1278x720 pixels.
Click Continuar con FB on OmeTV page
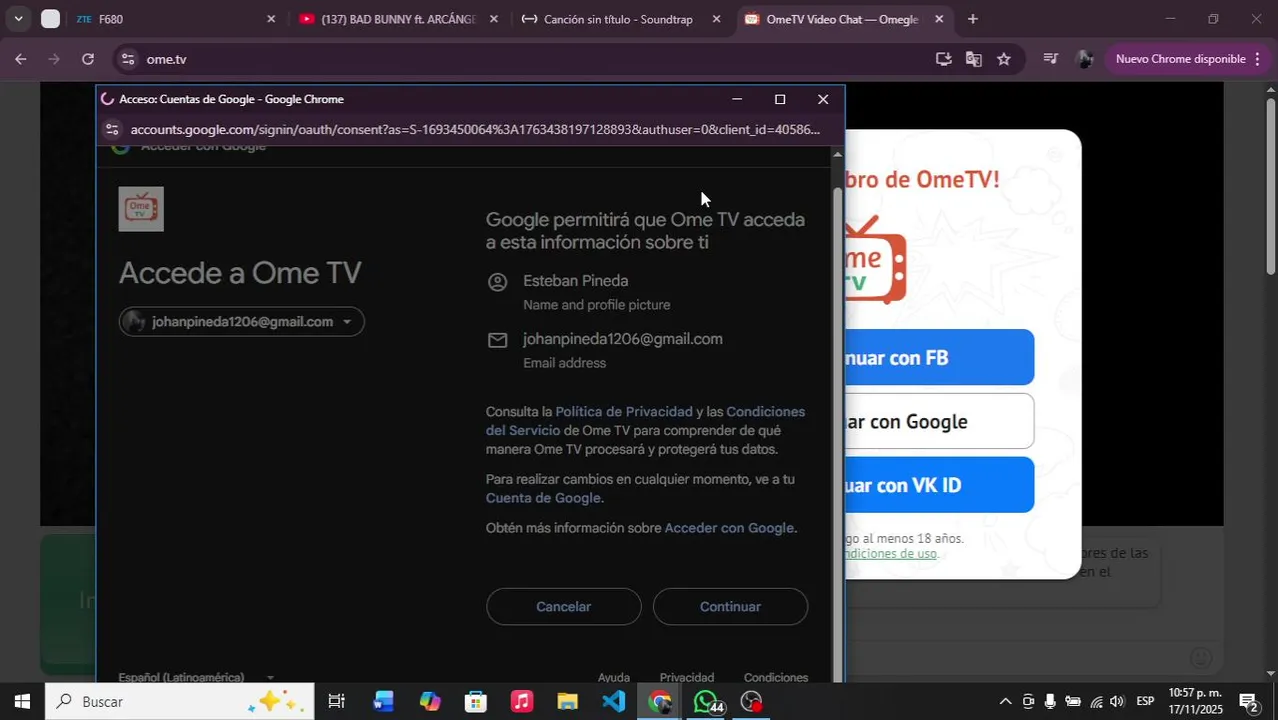(940, 357)
